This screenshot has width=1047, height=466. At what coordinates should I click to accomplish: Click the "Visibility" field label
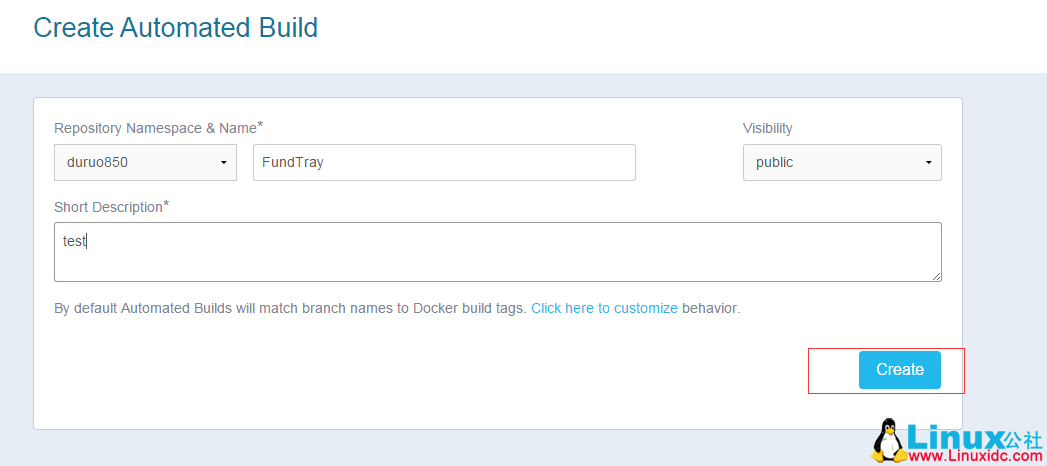767,128
